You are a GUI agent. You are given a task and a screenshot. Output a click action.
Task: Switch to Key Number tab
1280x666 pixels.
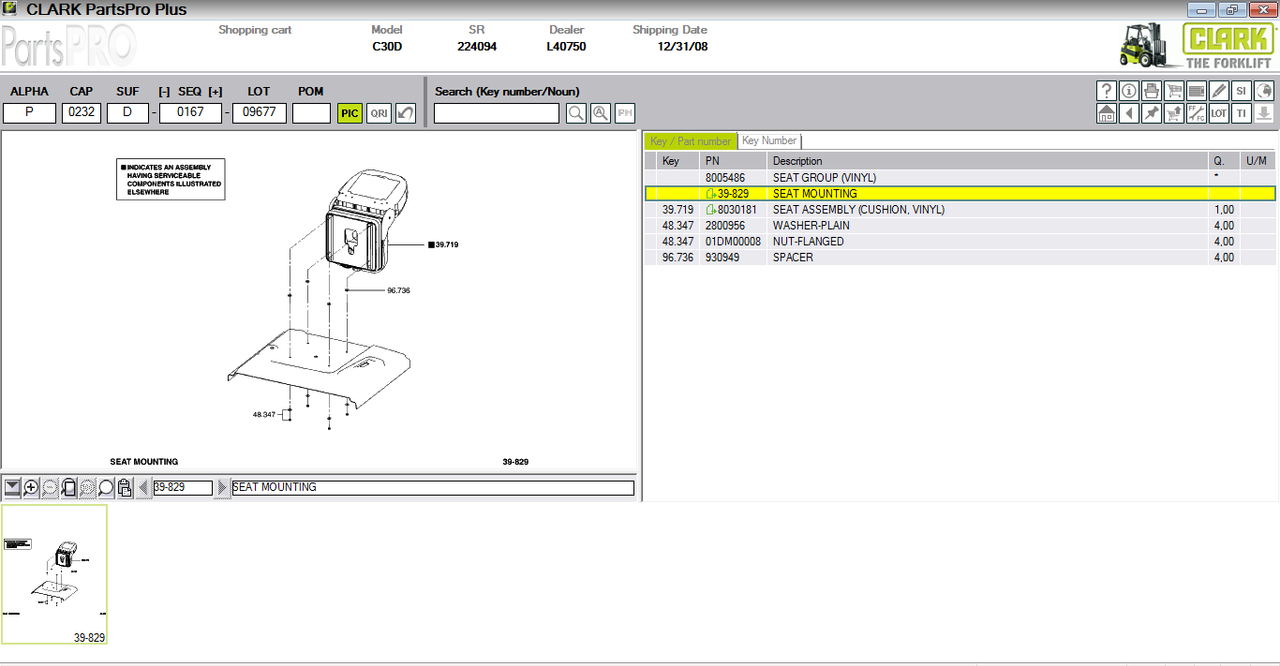769,141
